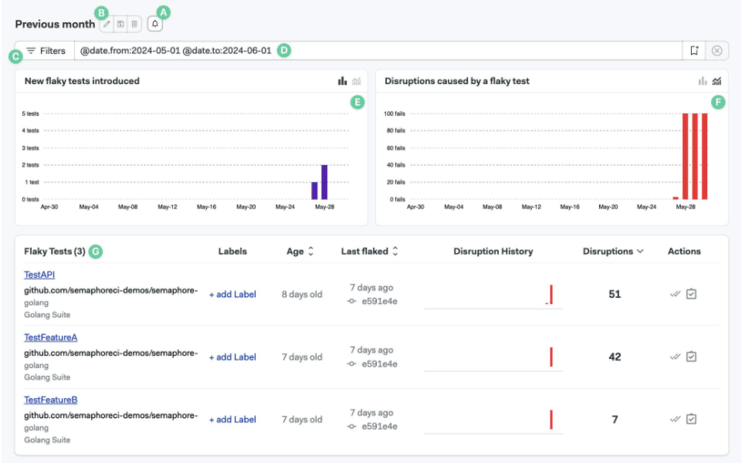This screenshot has height=463, width=745.
Task: Open the TestFeatureA test link
Action: 51,338
